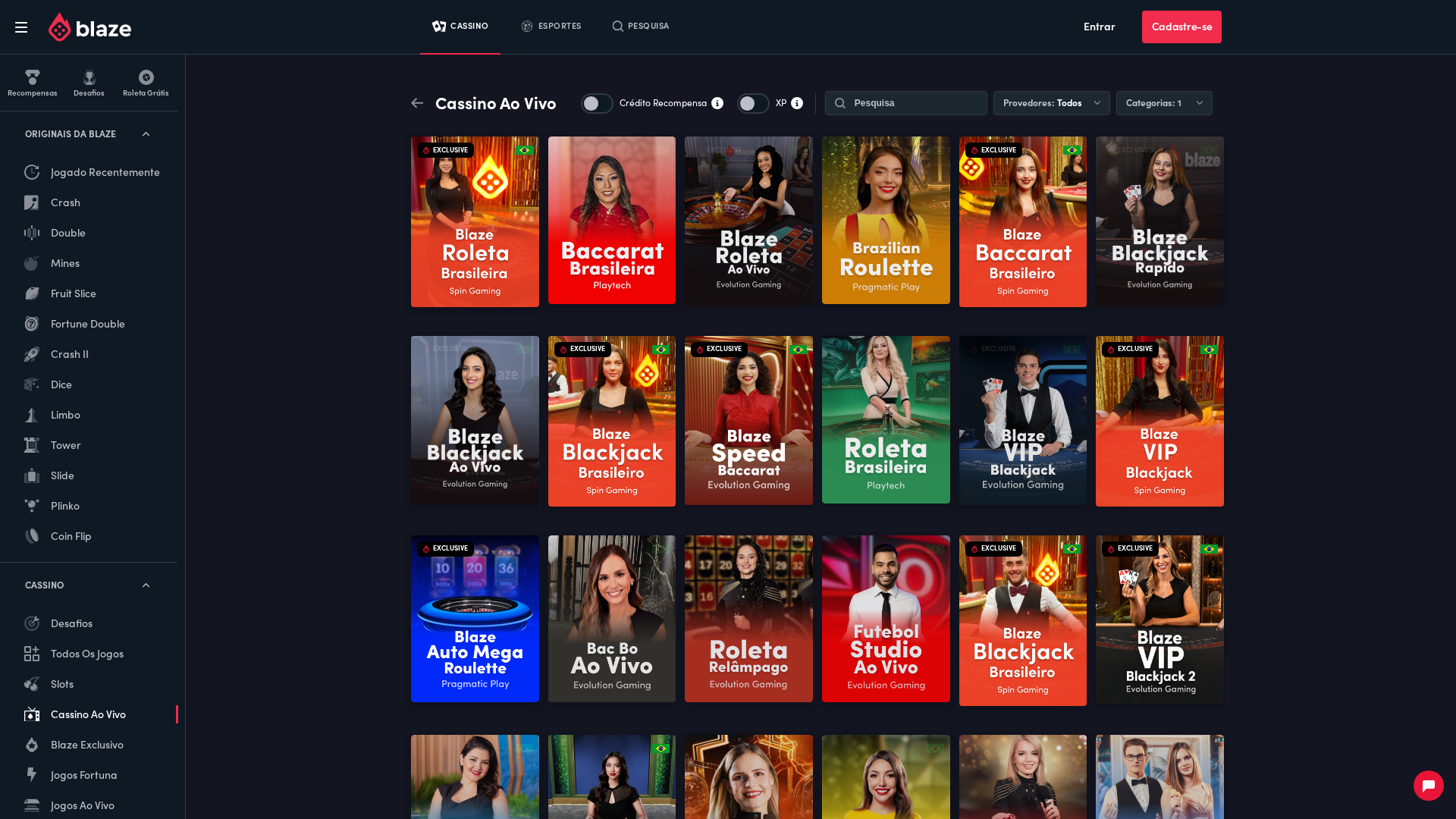Click the Tower icon
This screenshot has width=1456, height=819.
(x=32, y=445)
